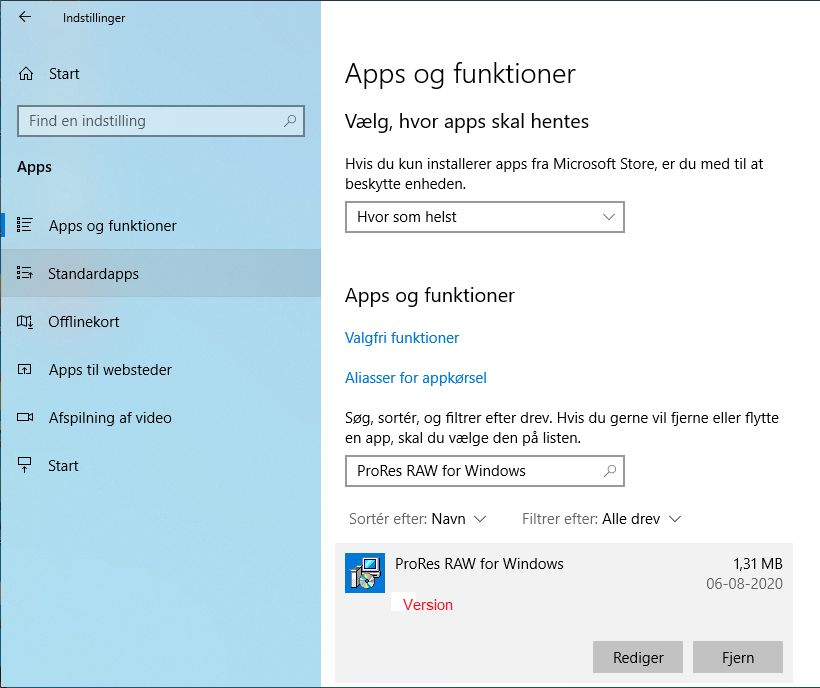Open the Sortér efter Navn dropdown
820x688 pixels.
coord(417,519)
